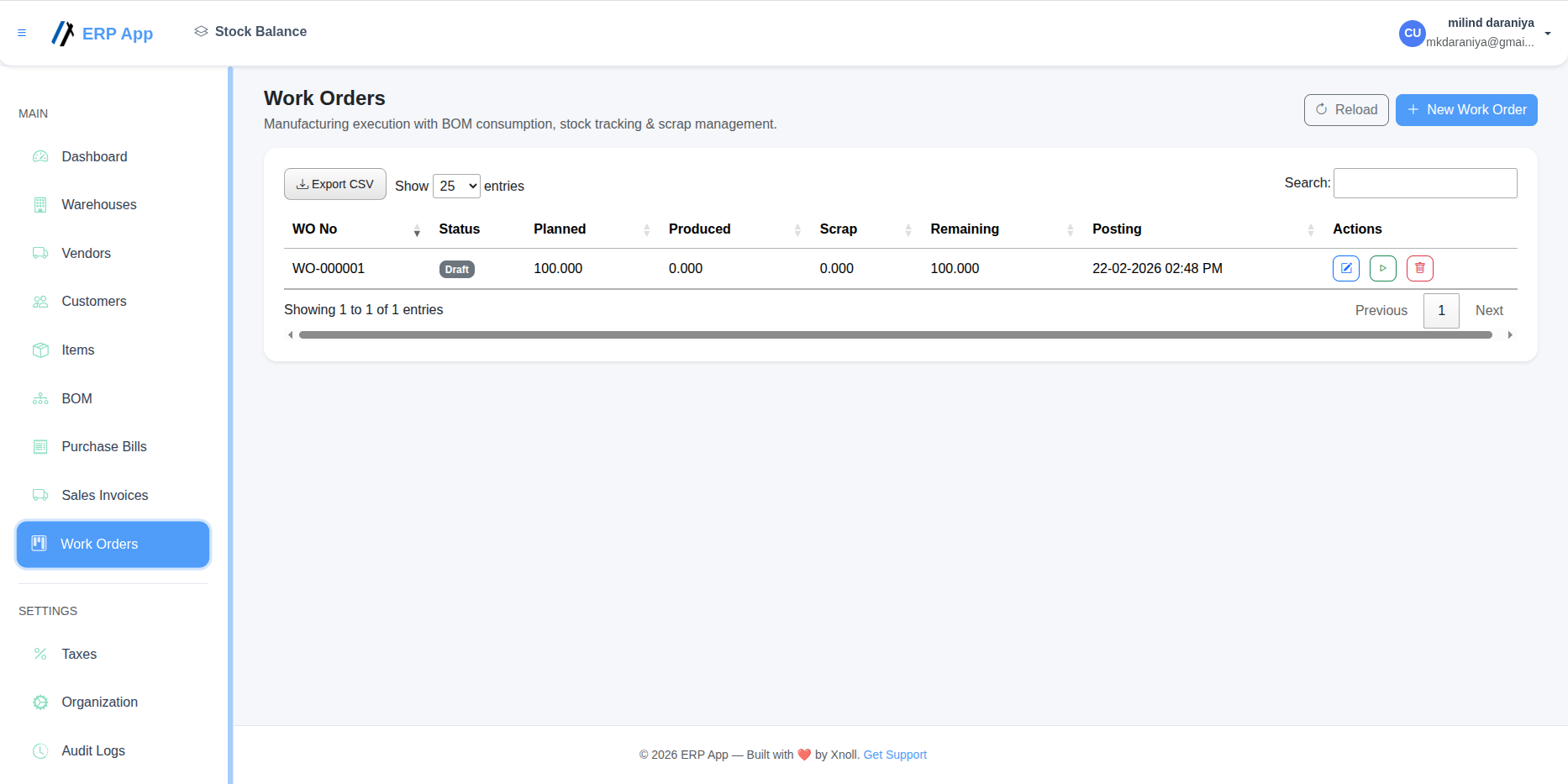Open Audit Logs under Settings
The width and height of the screenshot is (1568, 784).
92,750
